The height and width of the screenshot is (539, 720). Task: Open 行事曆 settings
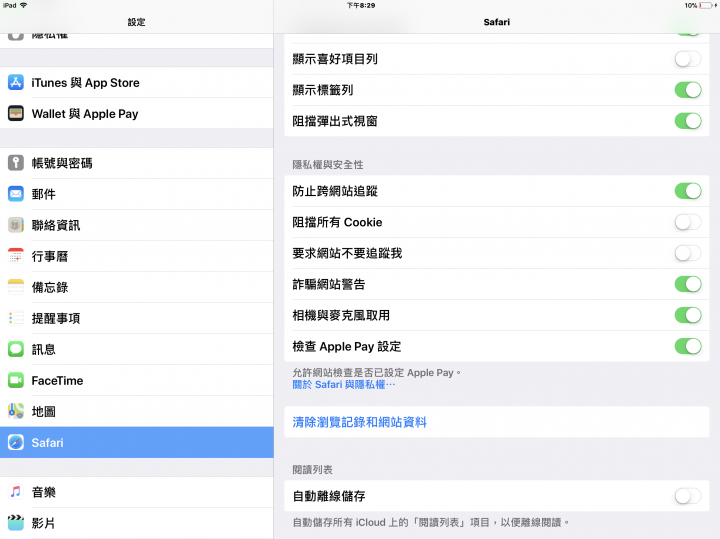(137, 256)
